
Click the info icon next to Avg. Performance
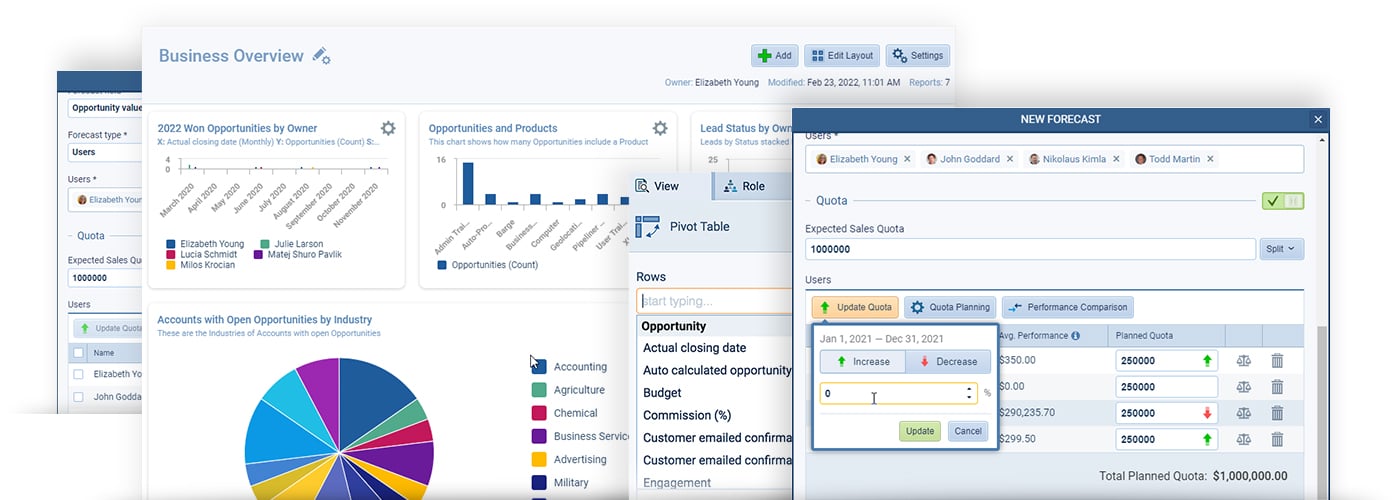click(x=1075, y=336)
